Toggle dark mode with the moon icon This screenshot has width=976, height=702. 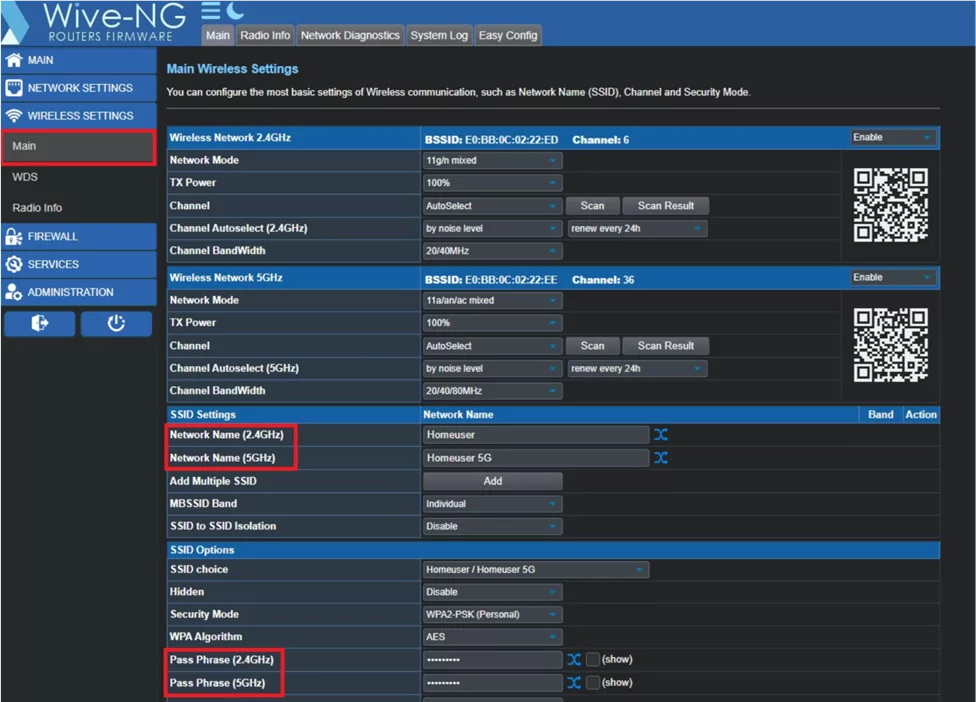(235, 11)
